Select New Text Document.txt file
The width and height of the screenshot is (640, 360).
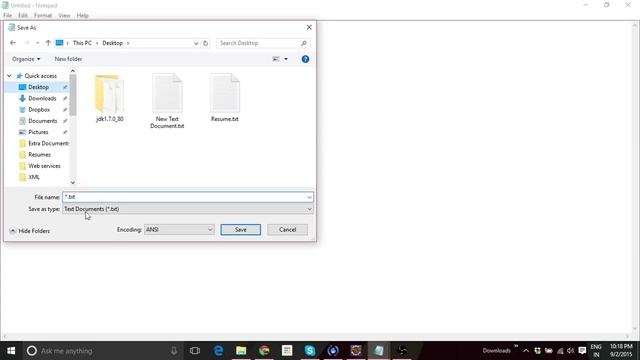point(167,101)
